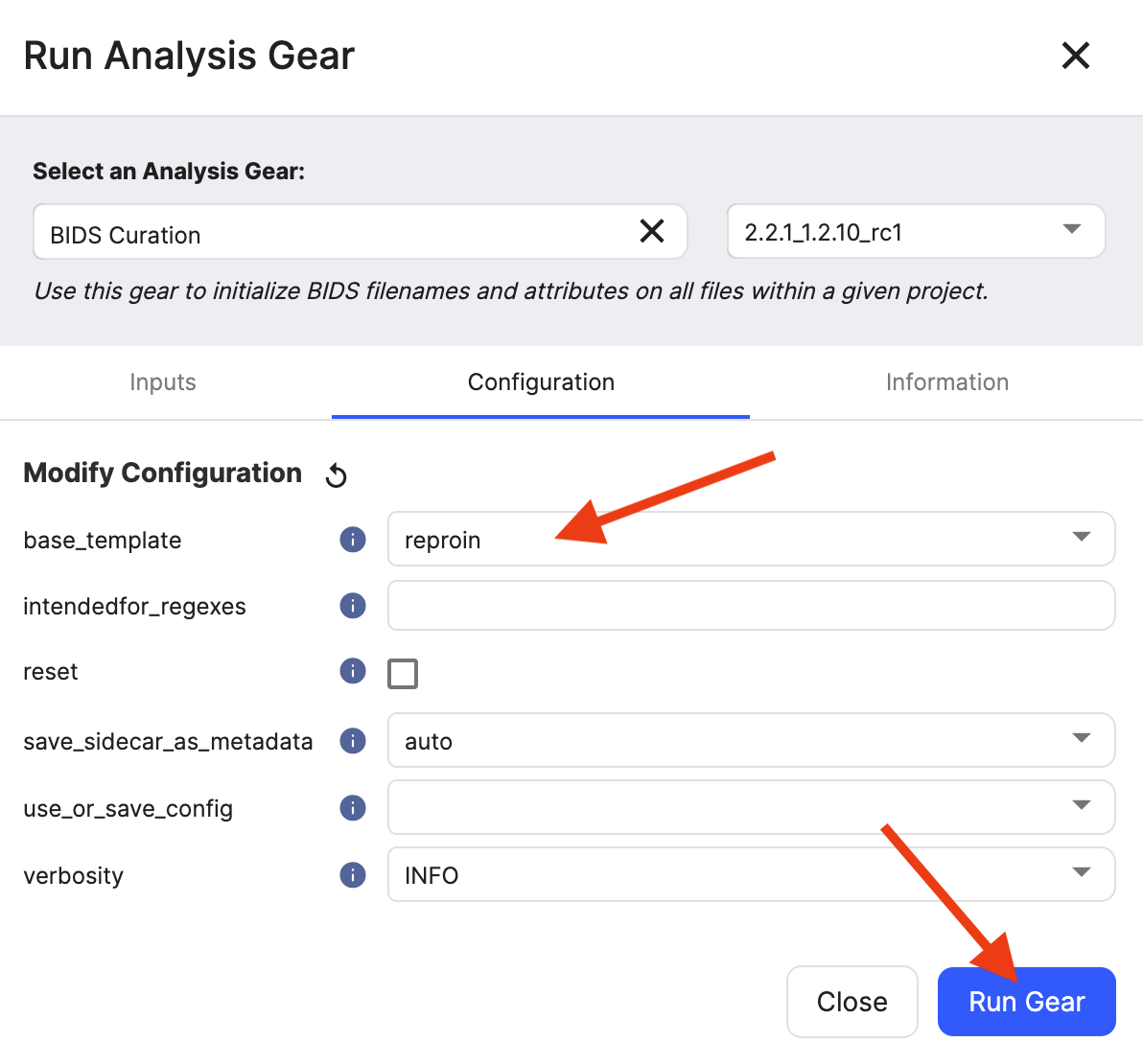The width and height of the screenshot is (1143, 1064).
Task: Switch to the Inputs tab
Action: (x=163, y=382)
